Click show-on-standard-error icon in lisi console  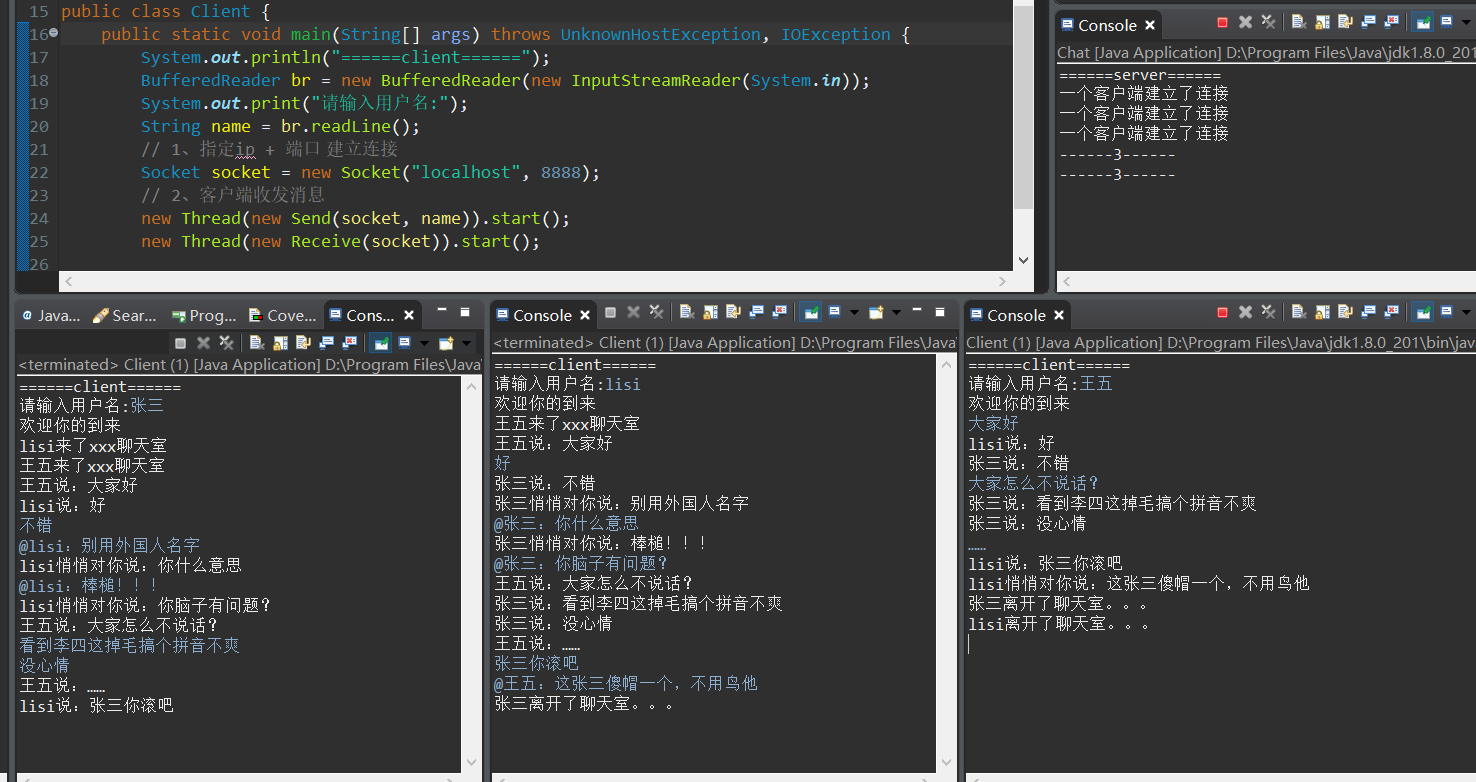point(780,313)
